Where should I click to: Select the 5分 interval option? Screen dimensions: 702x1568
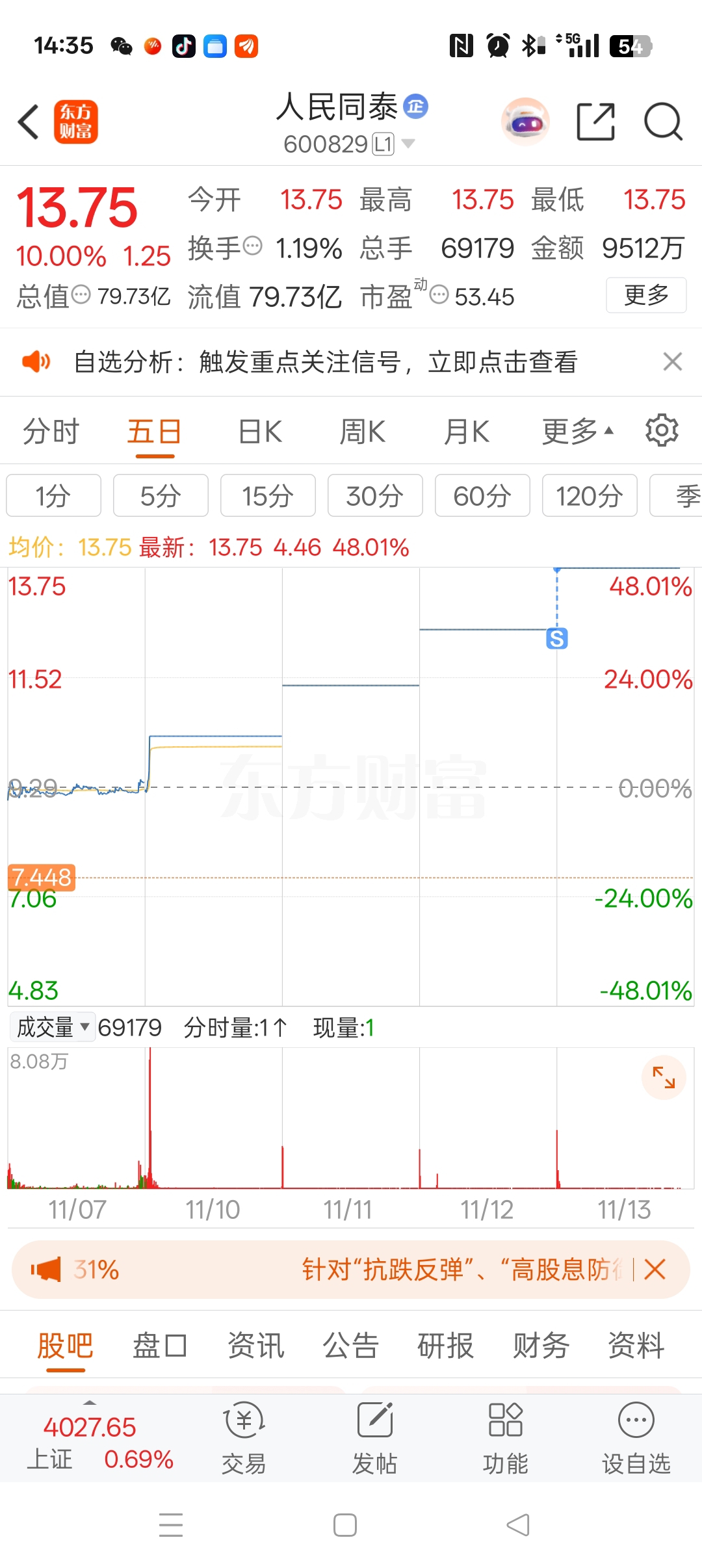[161, 495]
